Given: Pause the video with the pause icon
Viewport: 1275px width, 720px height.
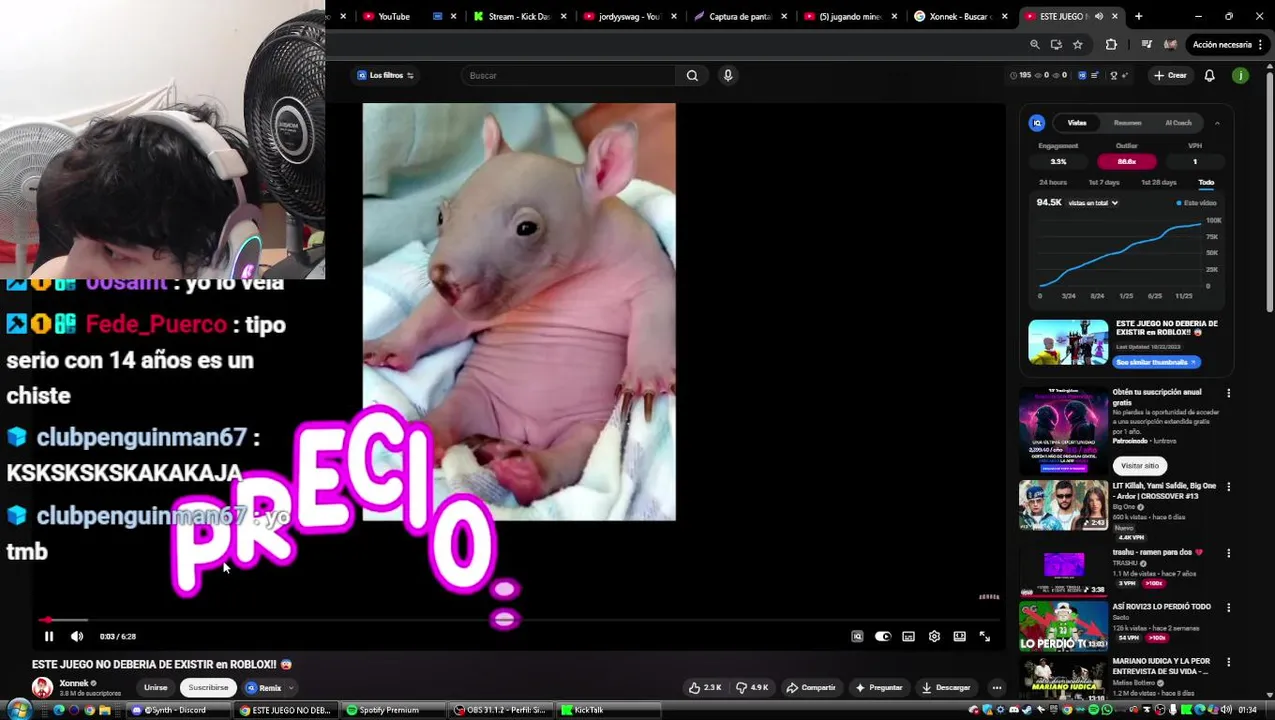Looking at the screenshot, I should pos(49,636).
